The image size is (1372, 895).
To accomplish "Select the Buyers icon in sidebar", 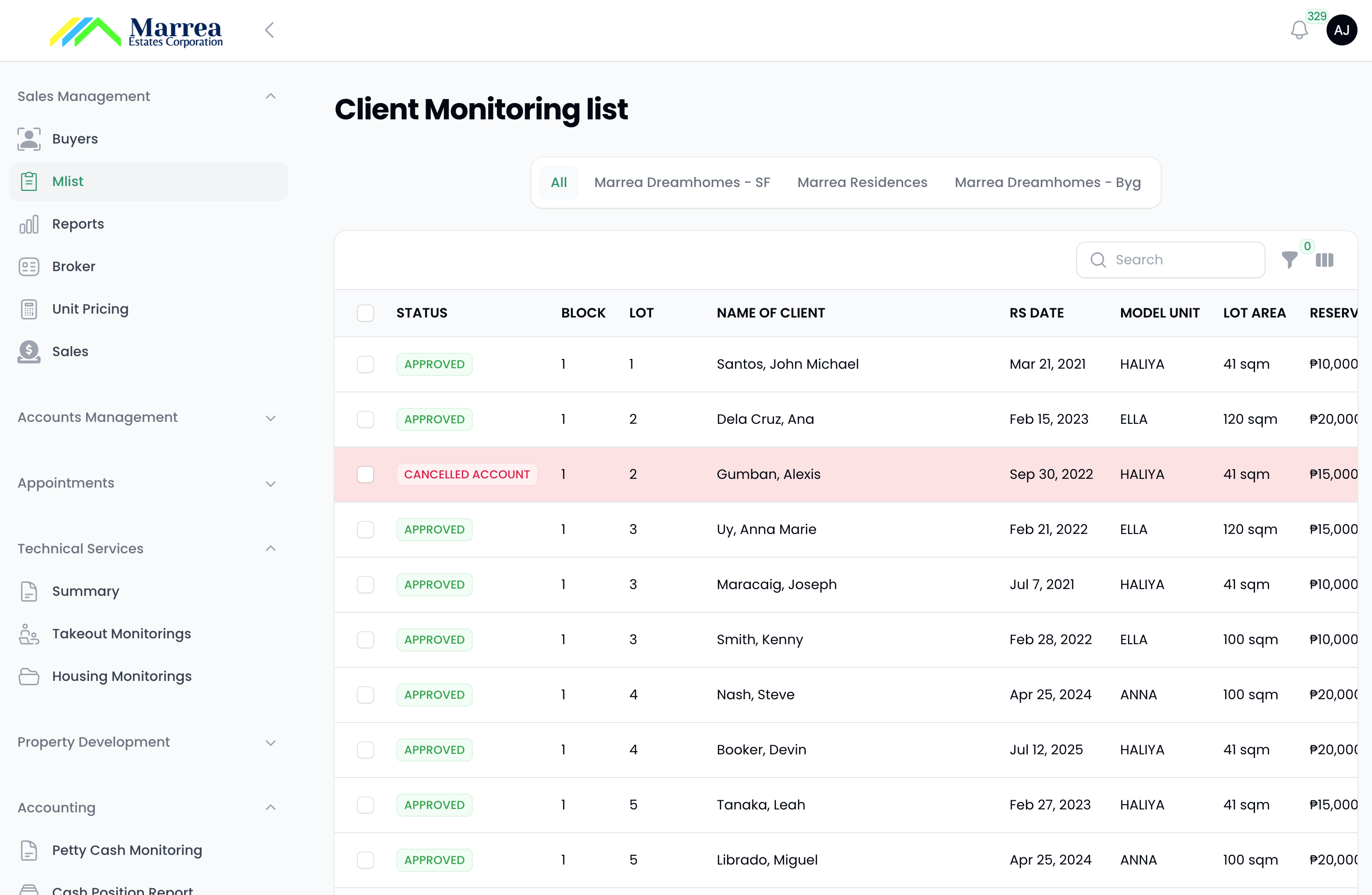I will pos(29,138).
